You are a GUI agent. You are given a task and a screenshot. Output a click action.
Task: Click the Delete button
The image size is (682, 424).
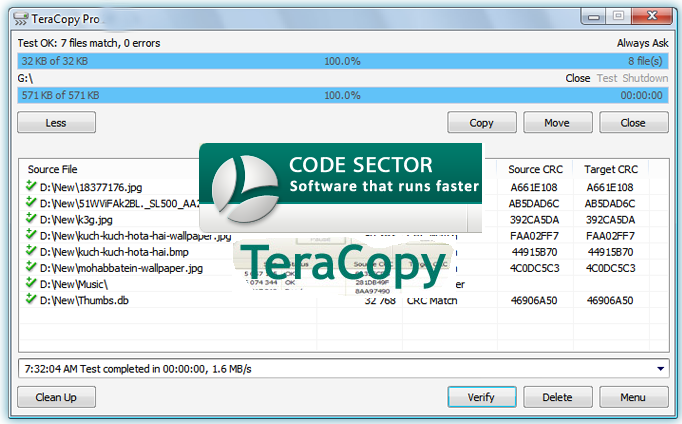(x=557, y=397)
